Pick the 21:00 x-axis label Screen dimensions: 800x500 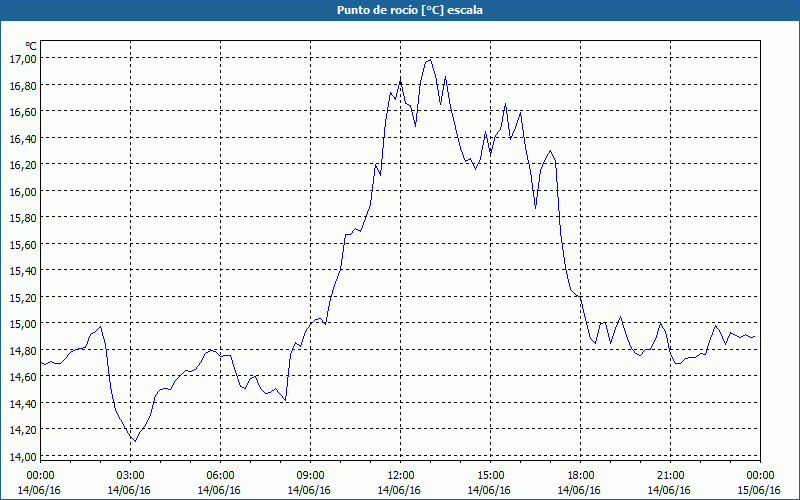[x=670, y=476]
